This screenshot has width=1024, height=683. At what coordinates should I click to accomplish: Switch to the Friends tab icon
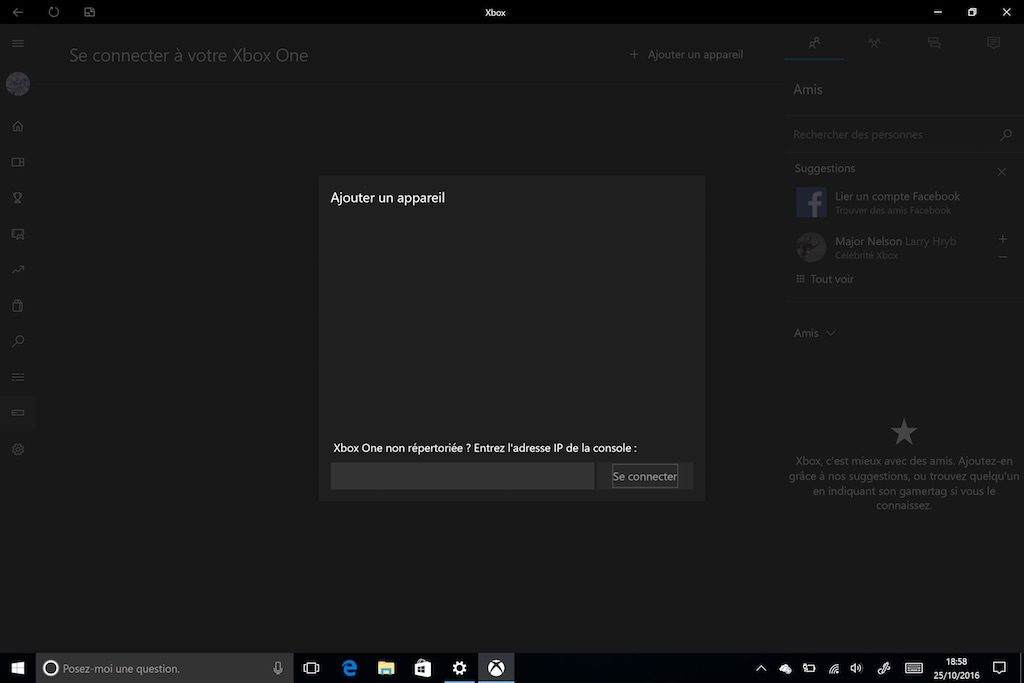(814, 43)
